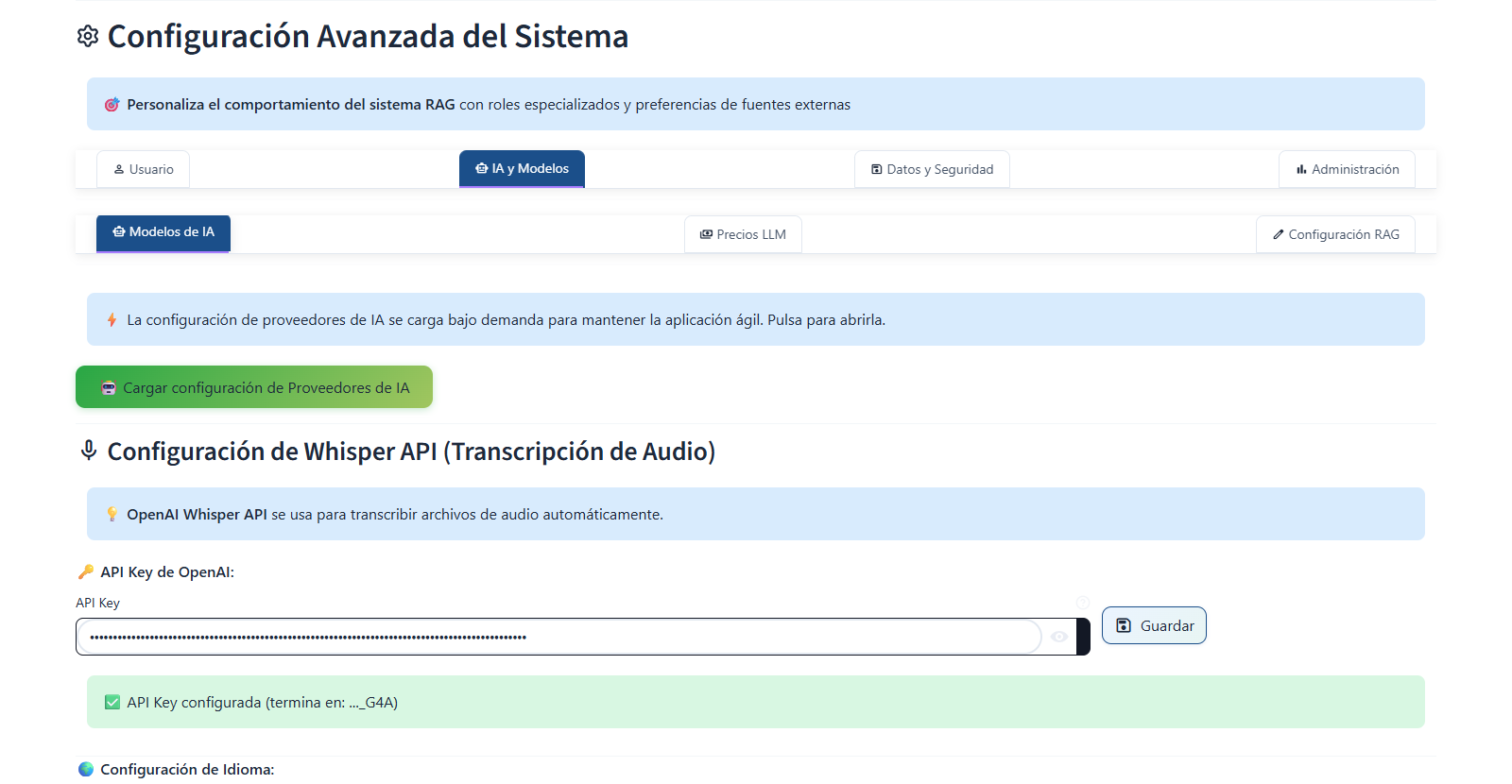Select the IA y Modelos tab
1512x784 pixels.
[522, 168]
